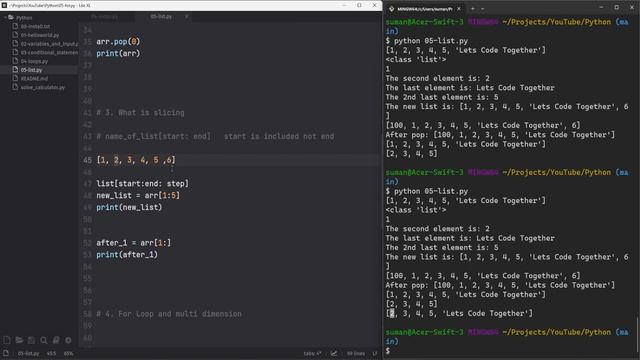Click the comment '# 3. What is slicing'

coord(140,113)
